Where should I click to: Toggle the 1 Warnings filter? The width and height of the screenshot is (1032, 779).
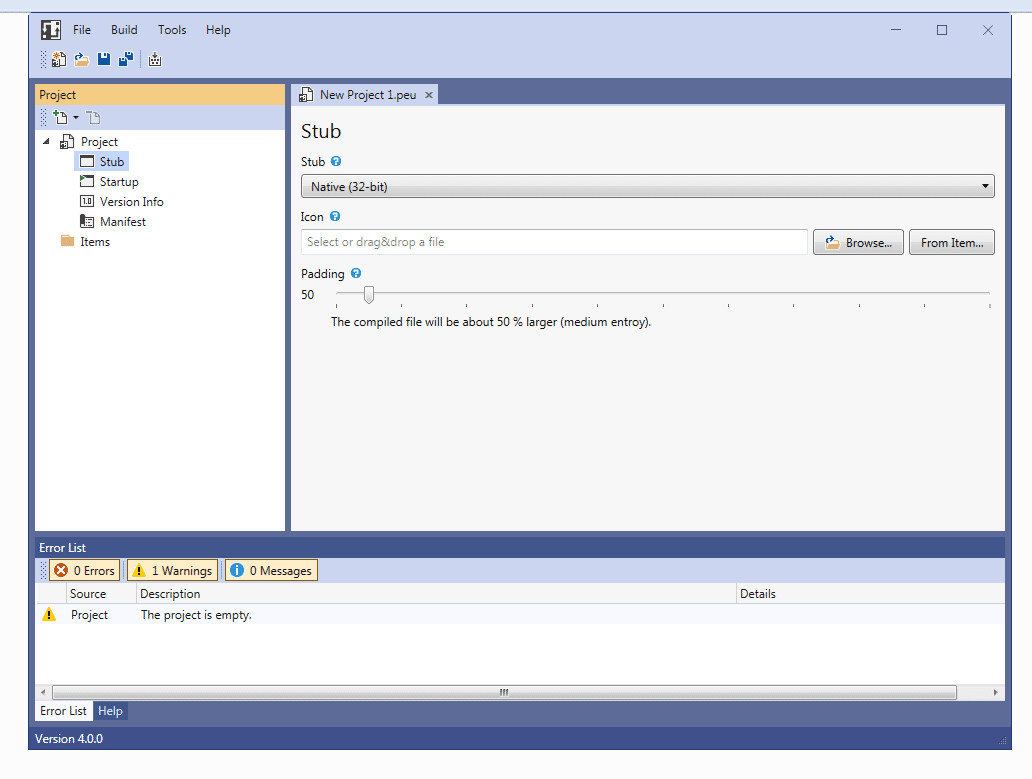point(171,570)
